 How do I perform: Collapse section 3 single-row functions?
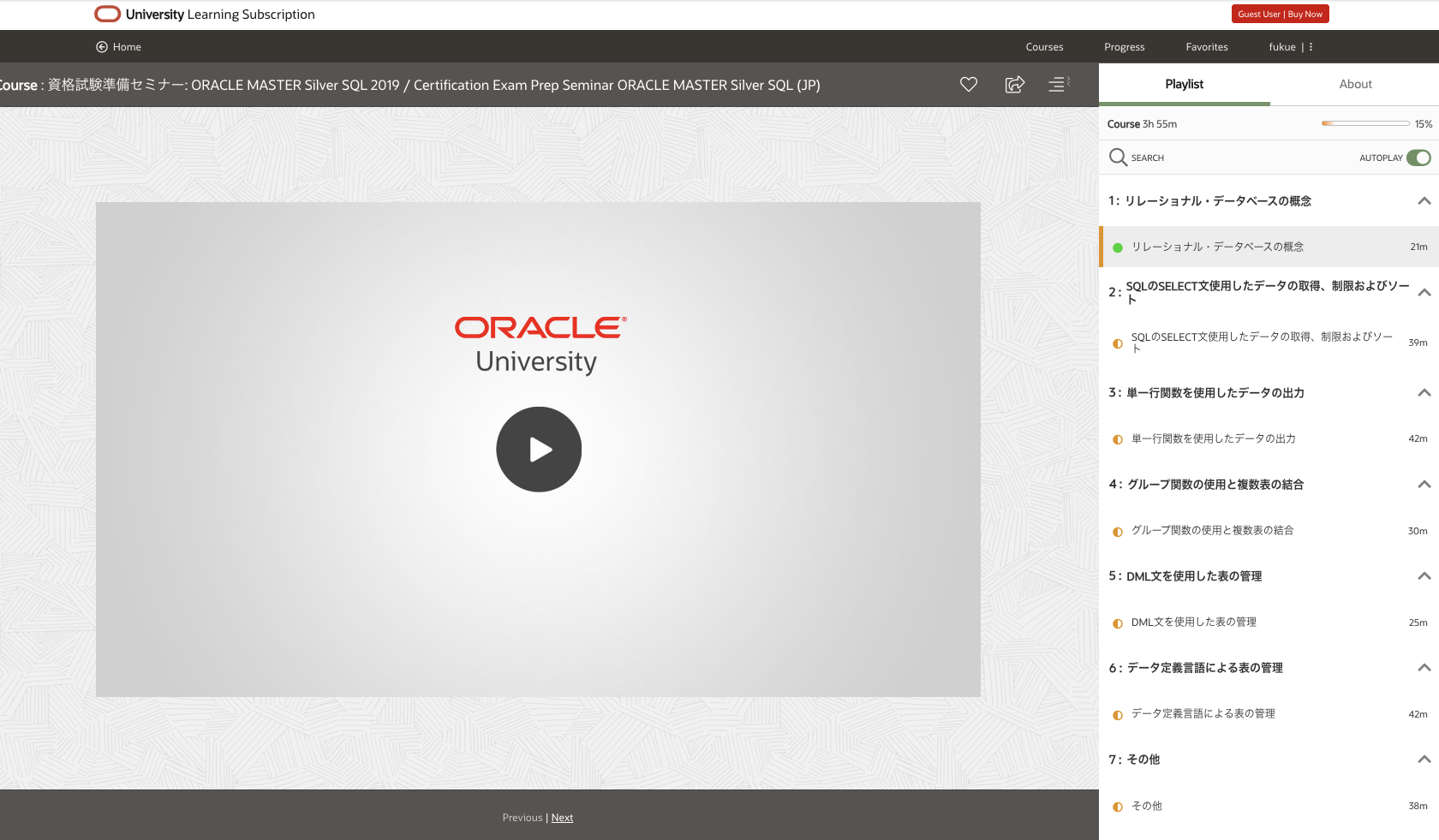tap(1424, 393)
